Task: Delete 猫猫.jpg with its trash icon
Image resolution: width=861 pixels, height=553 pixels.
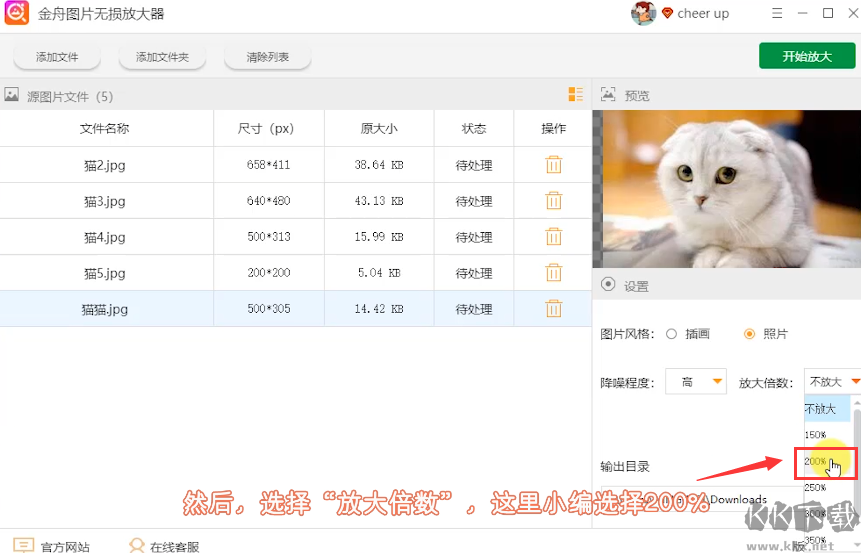Action: [554, 309]
